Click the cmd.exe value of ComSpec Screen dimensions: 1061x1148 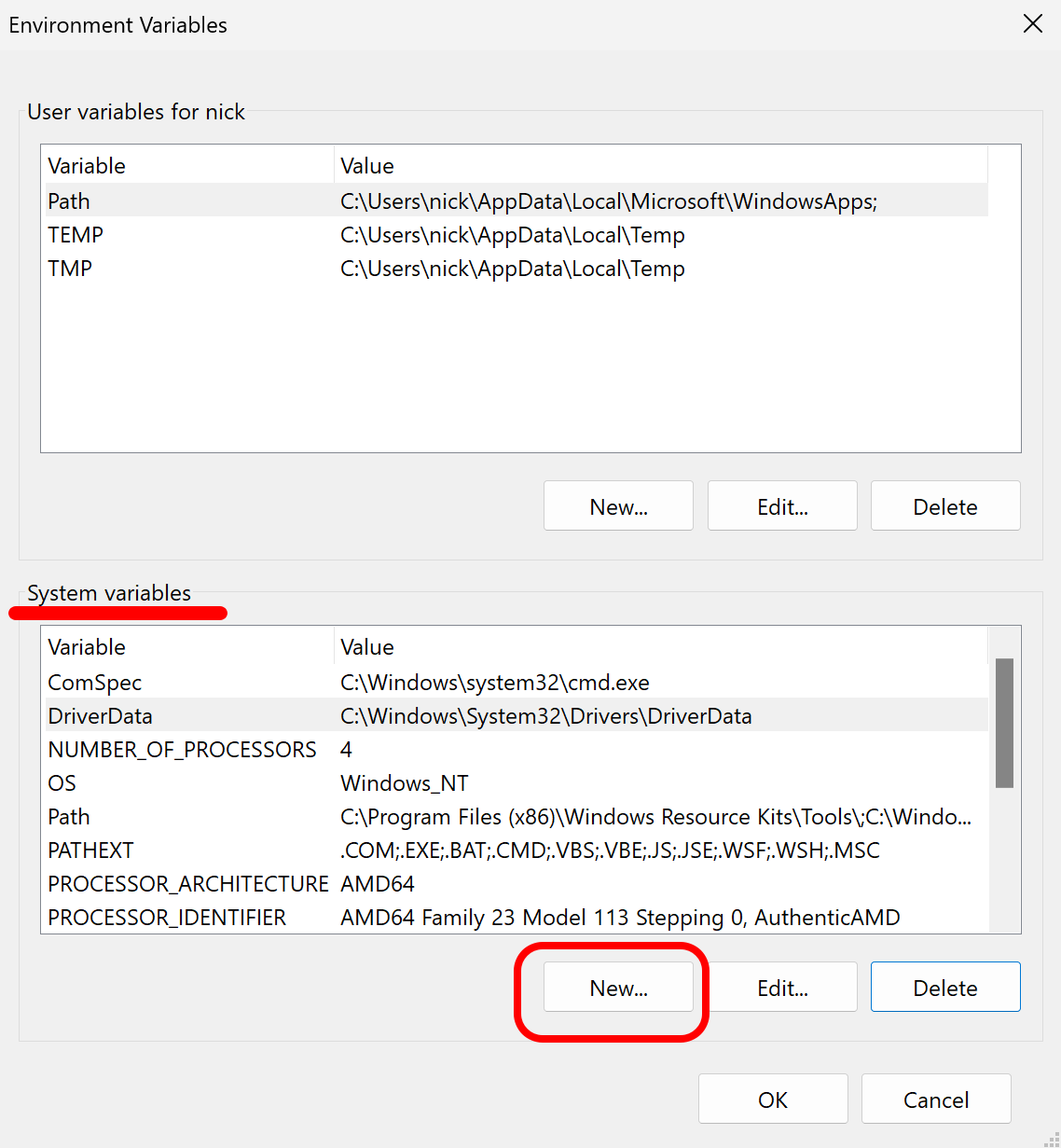click(495, 683)
